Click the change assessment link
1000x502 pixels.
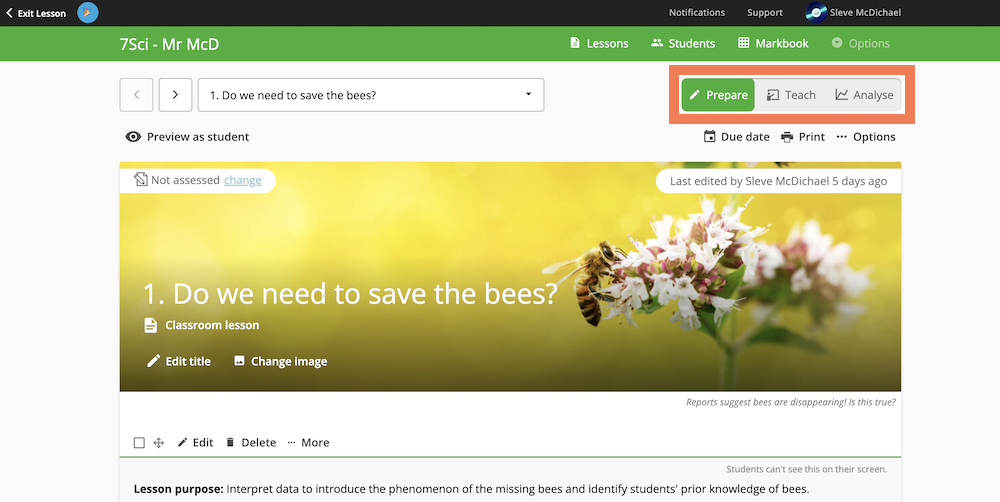pyautogui.click(x=243, y=181)
